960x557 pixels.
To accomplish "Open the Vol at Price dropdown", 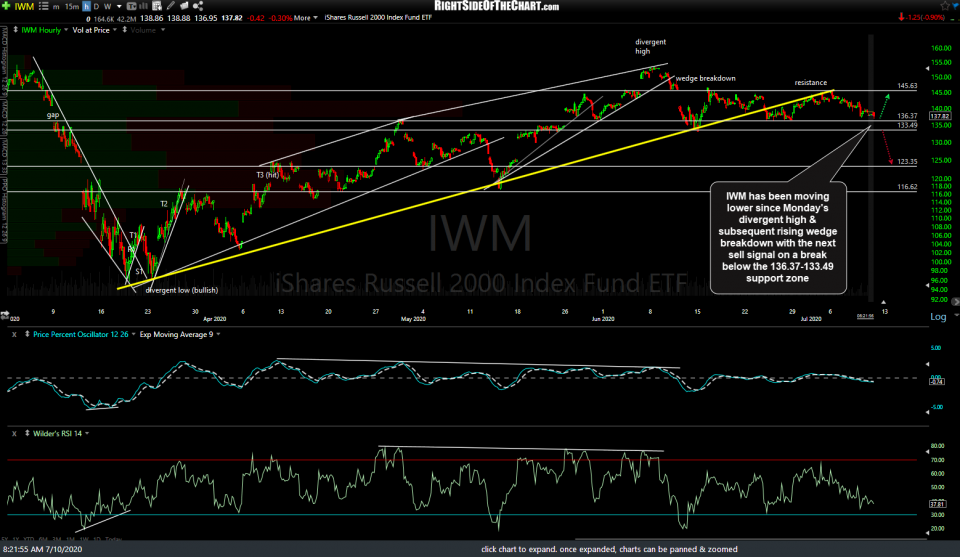I will point(114,30).
